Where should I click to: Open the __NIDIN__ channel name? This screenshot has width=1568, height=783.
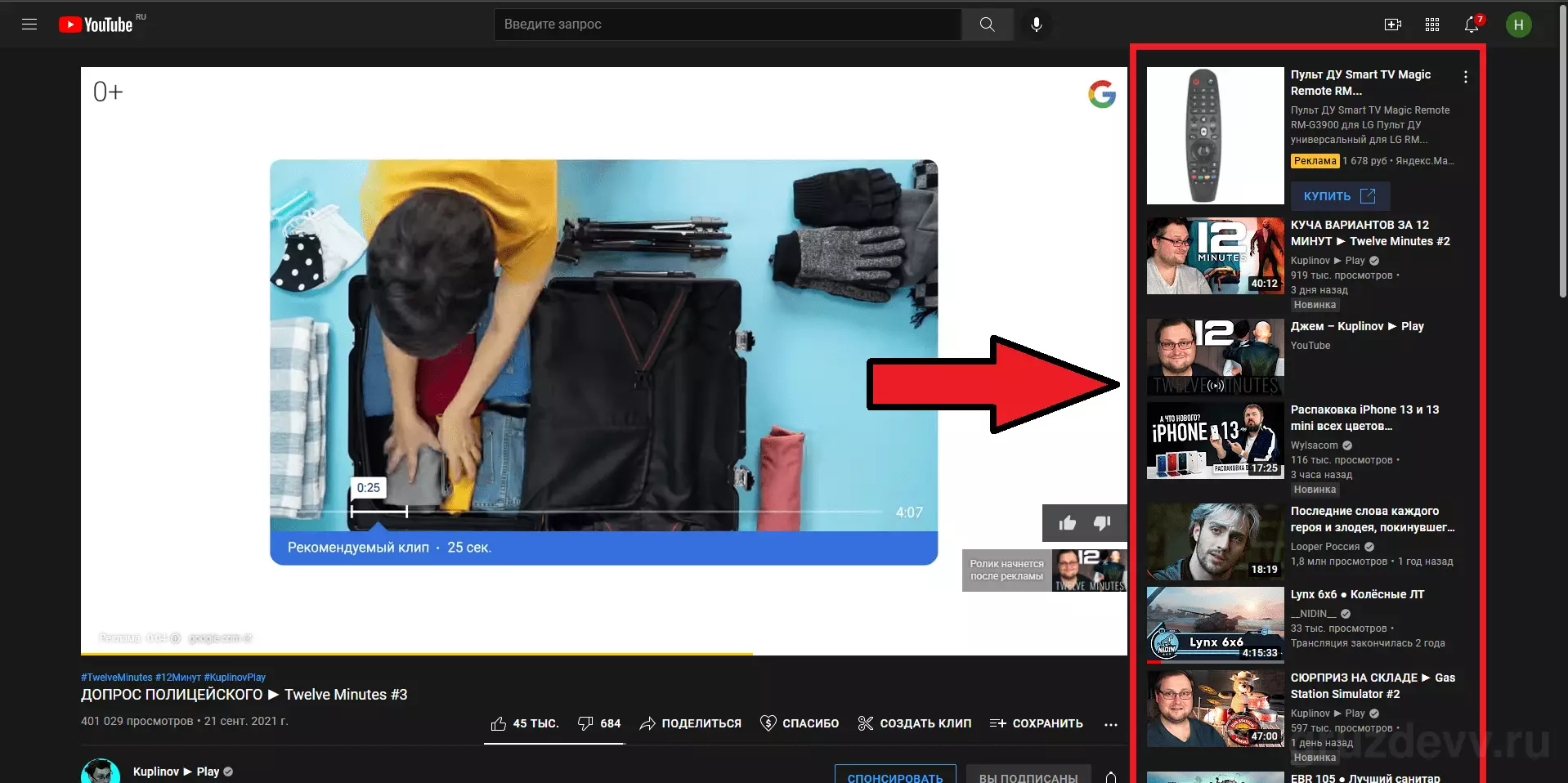[x=1314, y=614]
